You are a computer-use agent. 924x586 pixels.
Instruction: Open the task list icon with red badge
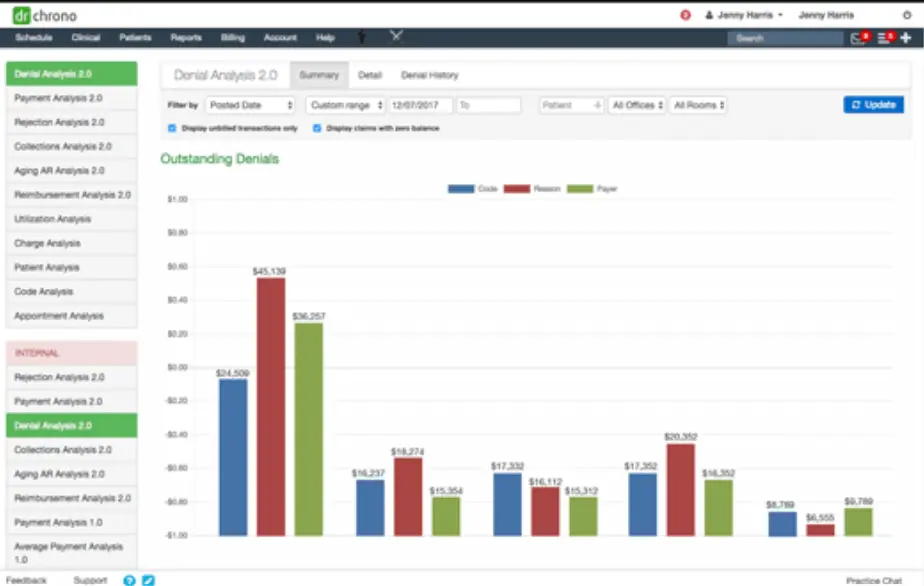[881, 37]
